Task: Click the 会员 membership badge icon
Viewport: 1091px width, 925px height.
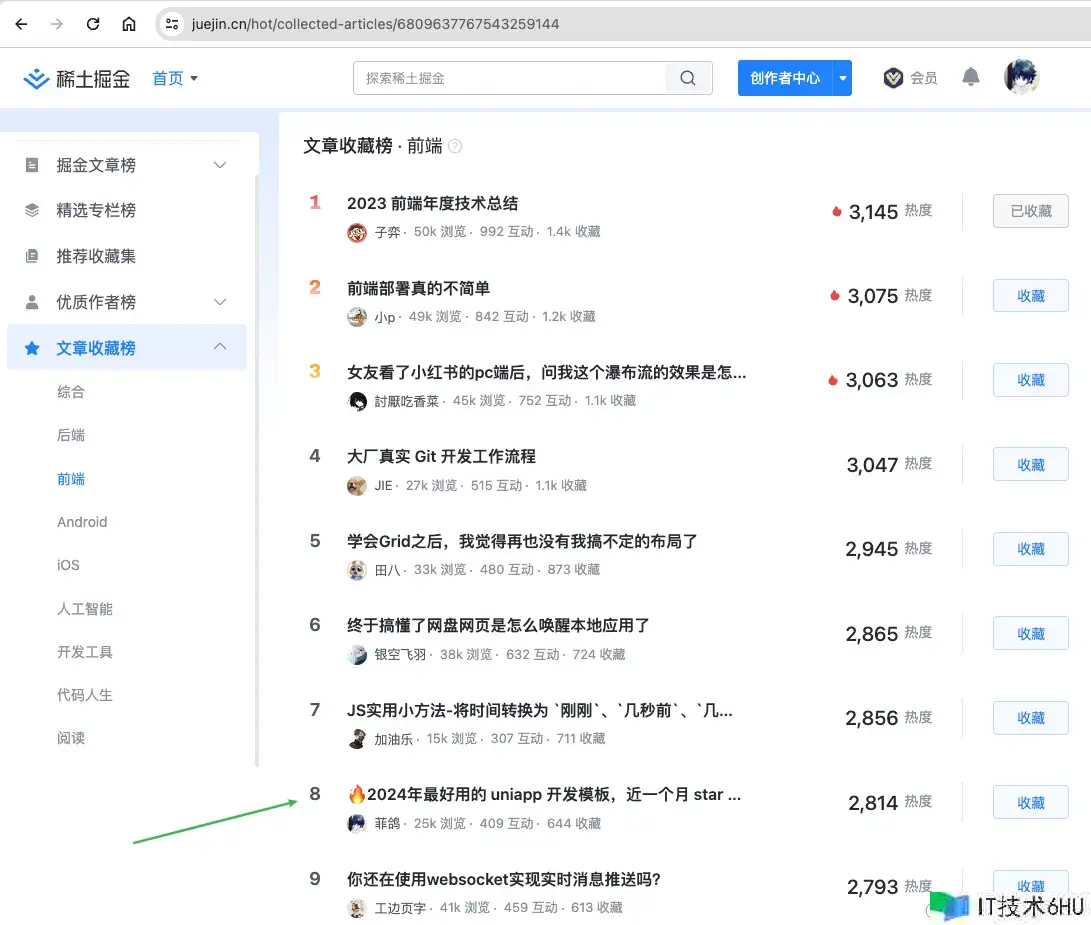Action: point(893,78)
